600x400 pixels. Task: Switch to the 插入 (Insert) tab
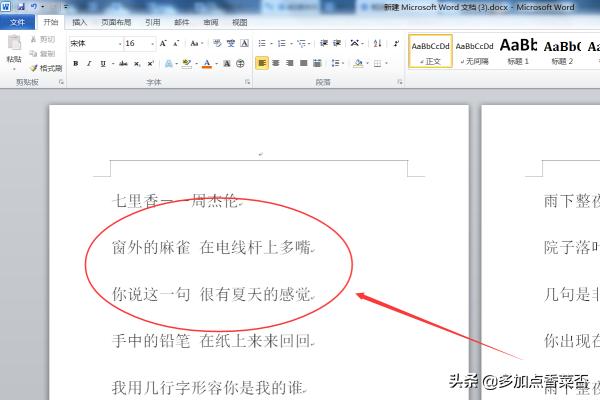coord(80,22)
